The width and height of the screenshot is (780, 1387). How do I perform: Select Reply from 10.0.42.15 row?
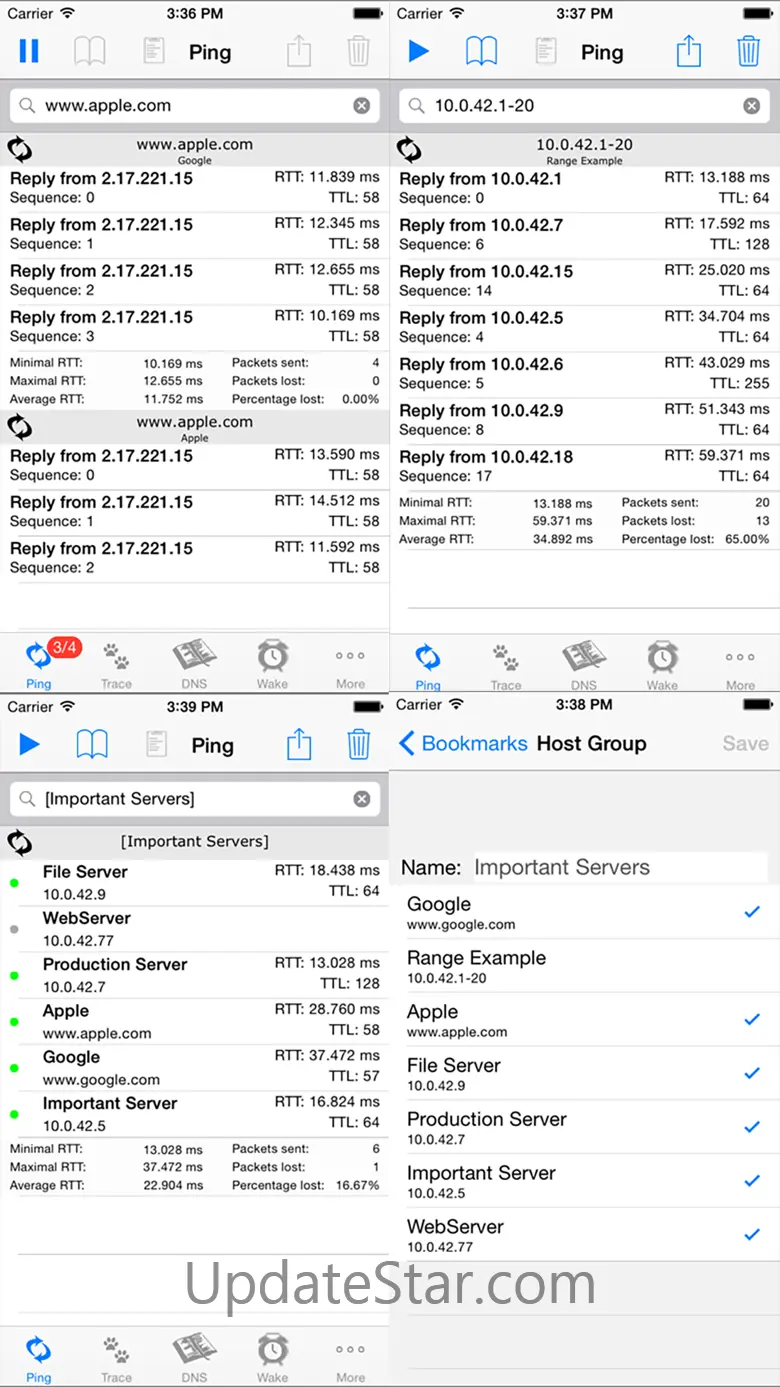[x=585, y=281]
